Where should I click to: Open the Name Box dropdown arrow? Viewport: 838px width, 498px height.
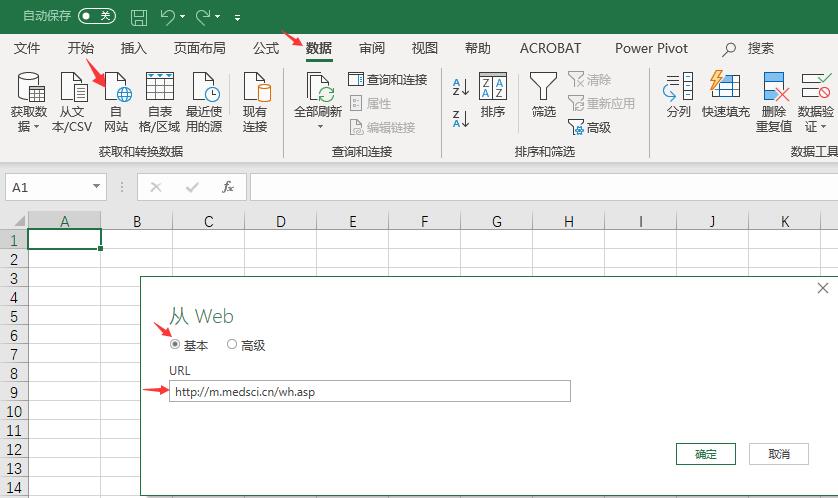pyautogui.click(x=97, y=187)
